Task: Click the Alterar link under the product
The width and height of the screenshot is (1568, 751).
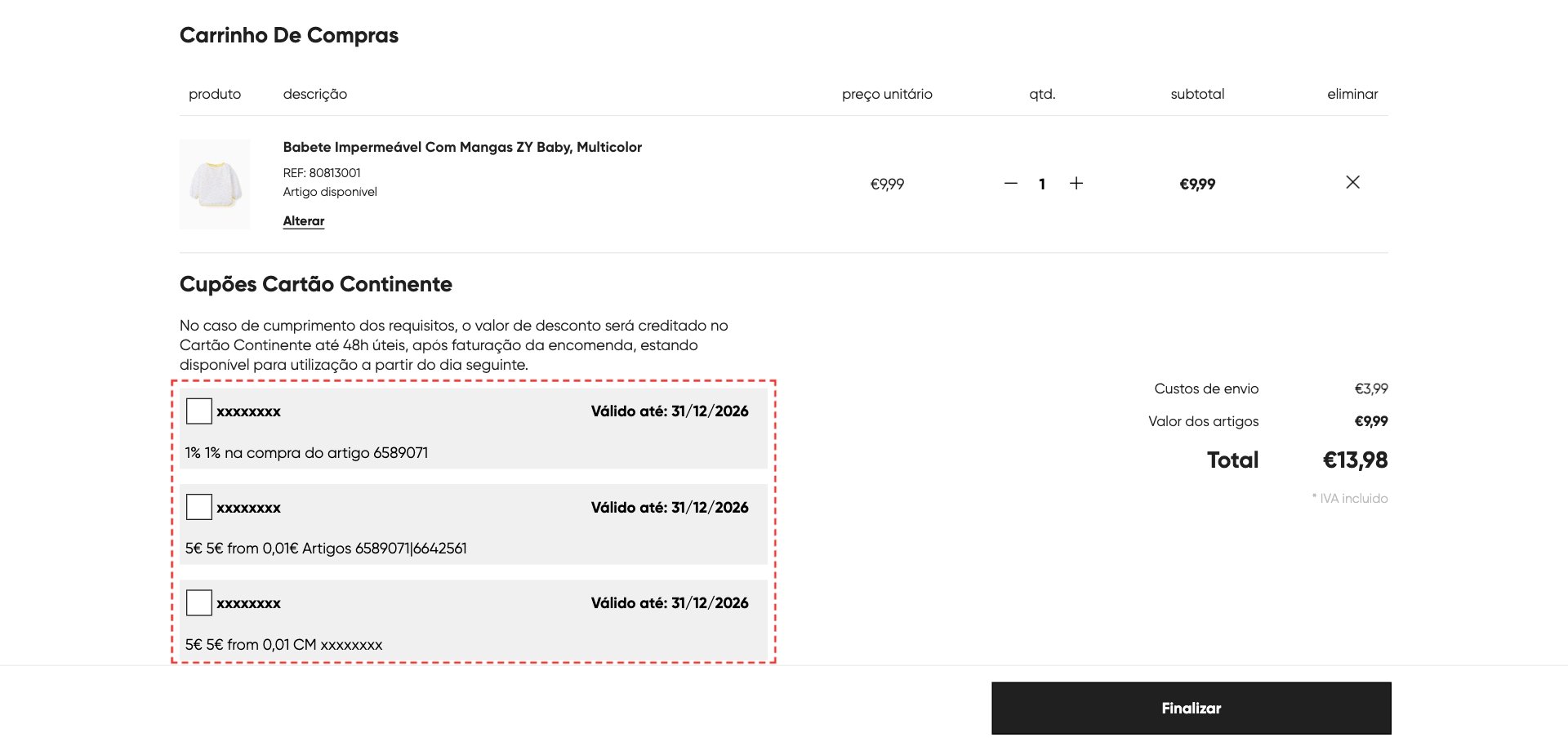Action: click(x=304, y=221)
